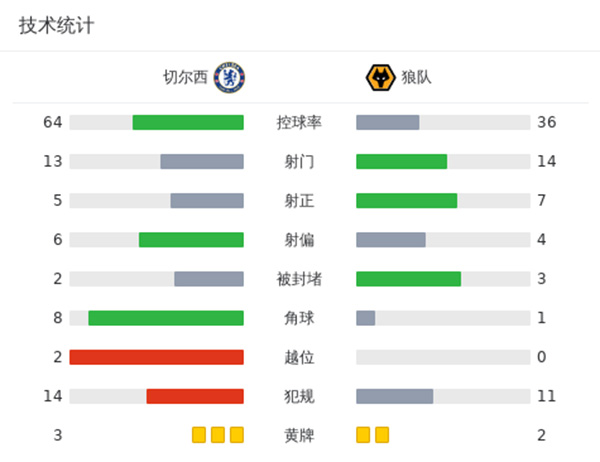
Task: Click Chelsea's third yellow card icon
Action: 237,435
